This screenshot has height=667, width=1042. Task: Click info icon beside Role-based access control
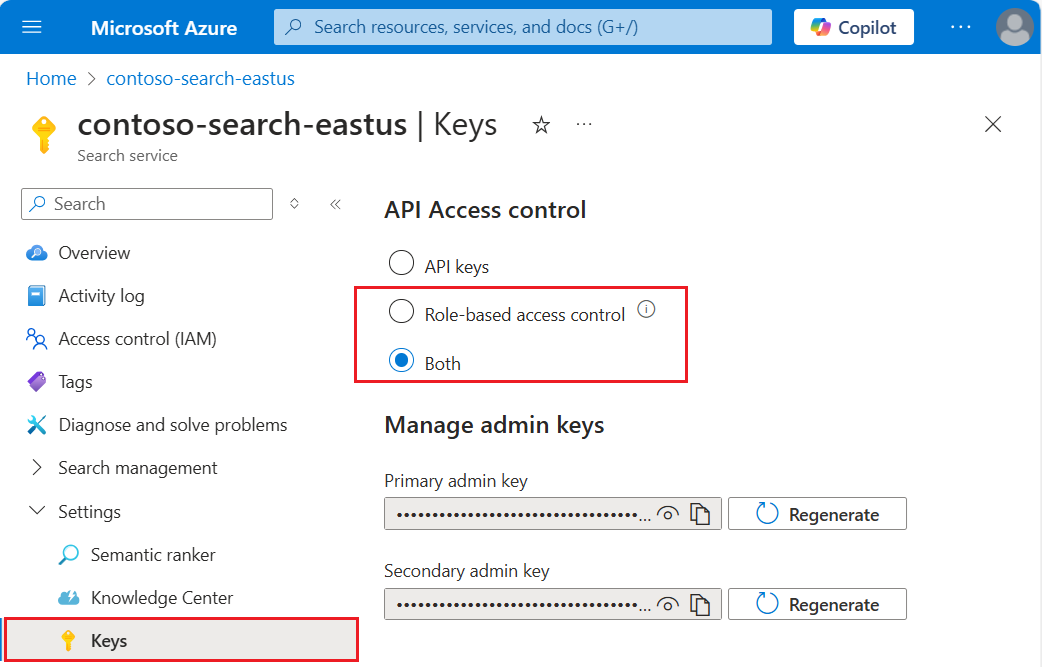(x=646, y=310)
